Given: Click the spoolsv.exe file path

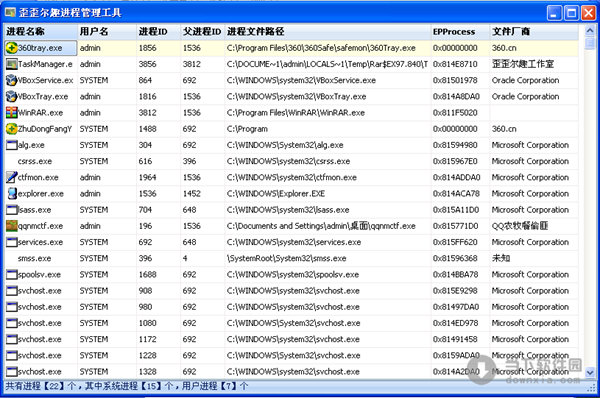Looking at the screenshot, I should tap(293, 274).
